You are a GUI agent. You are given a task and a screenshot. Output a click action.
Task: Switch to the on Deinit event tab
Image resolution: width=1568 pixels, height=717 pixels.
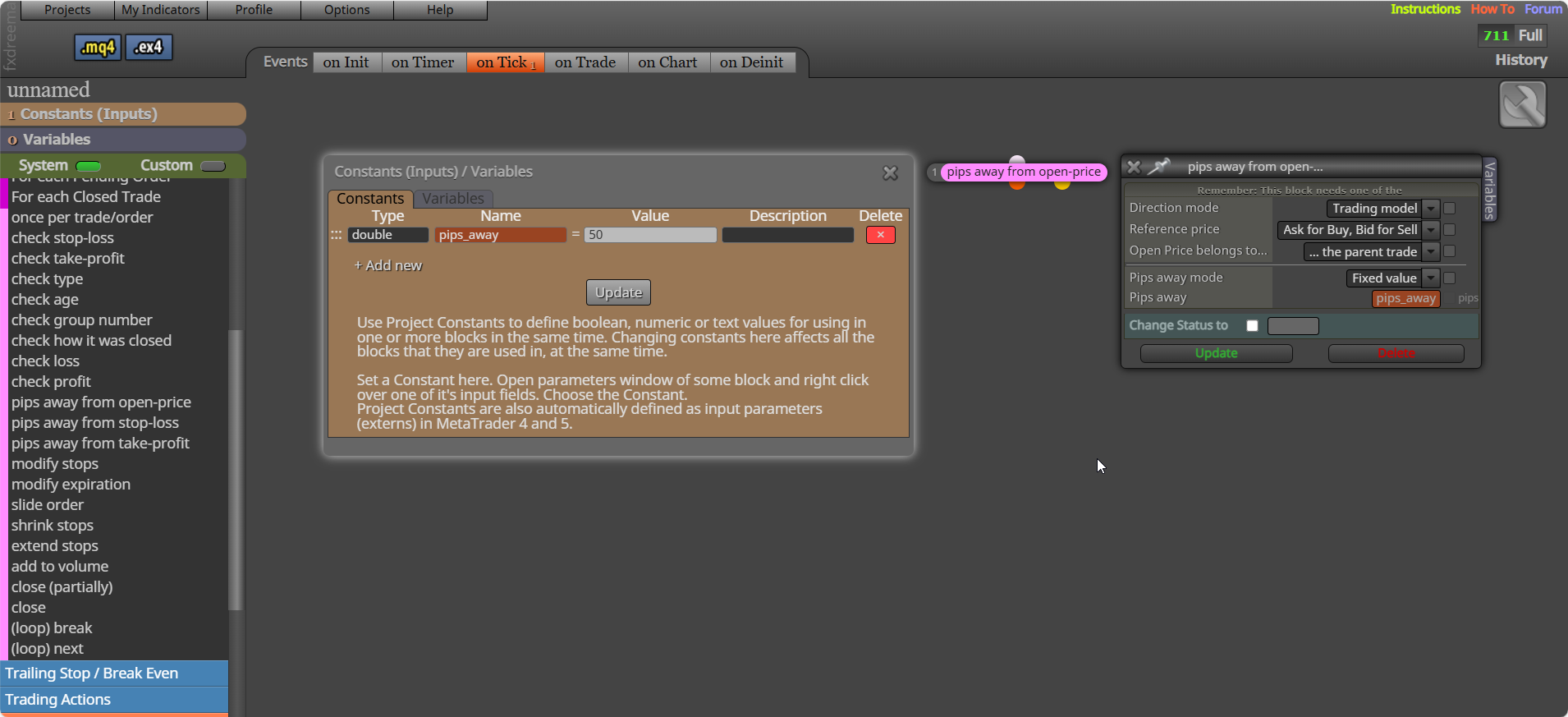(752, 62)
